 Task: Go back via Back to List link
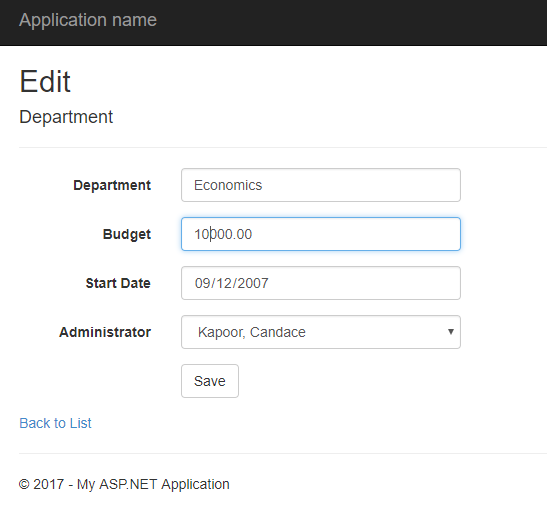click(x=55, y=423)
